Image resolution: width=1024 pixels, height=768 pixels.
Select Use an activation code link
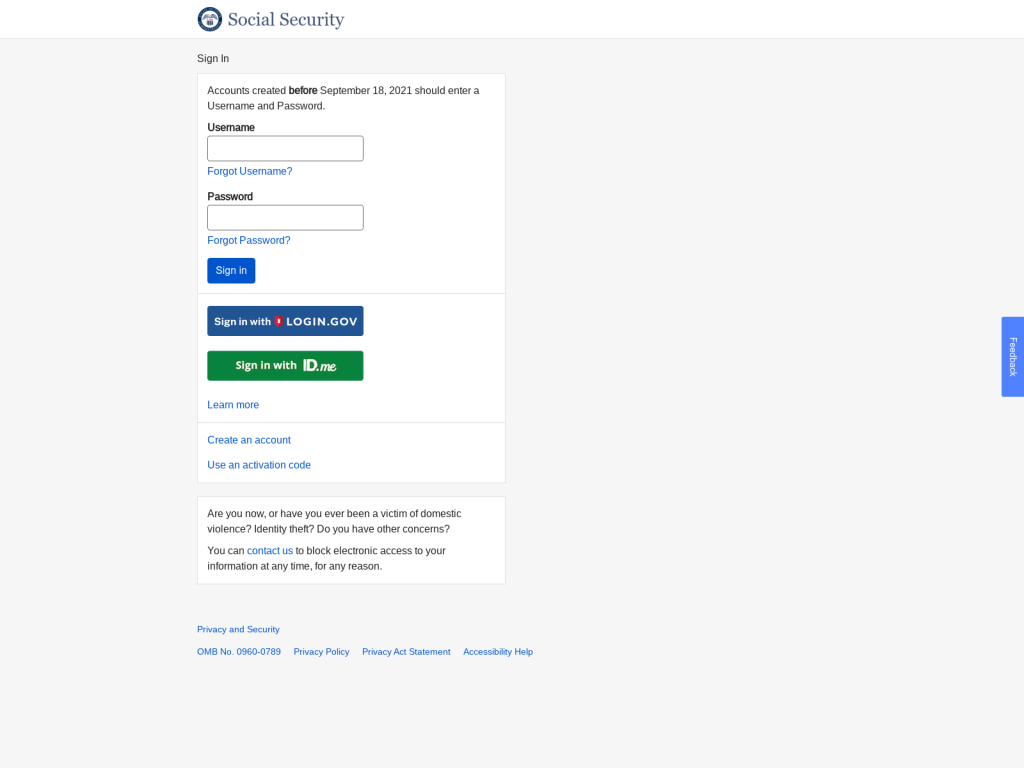point(259,465)
